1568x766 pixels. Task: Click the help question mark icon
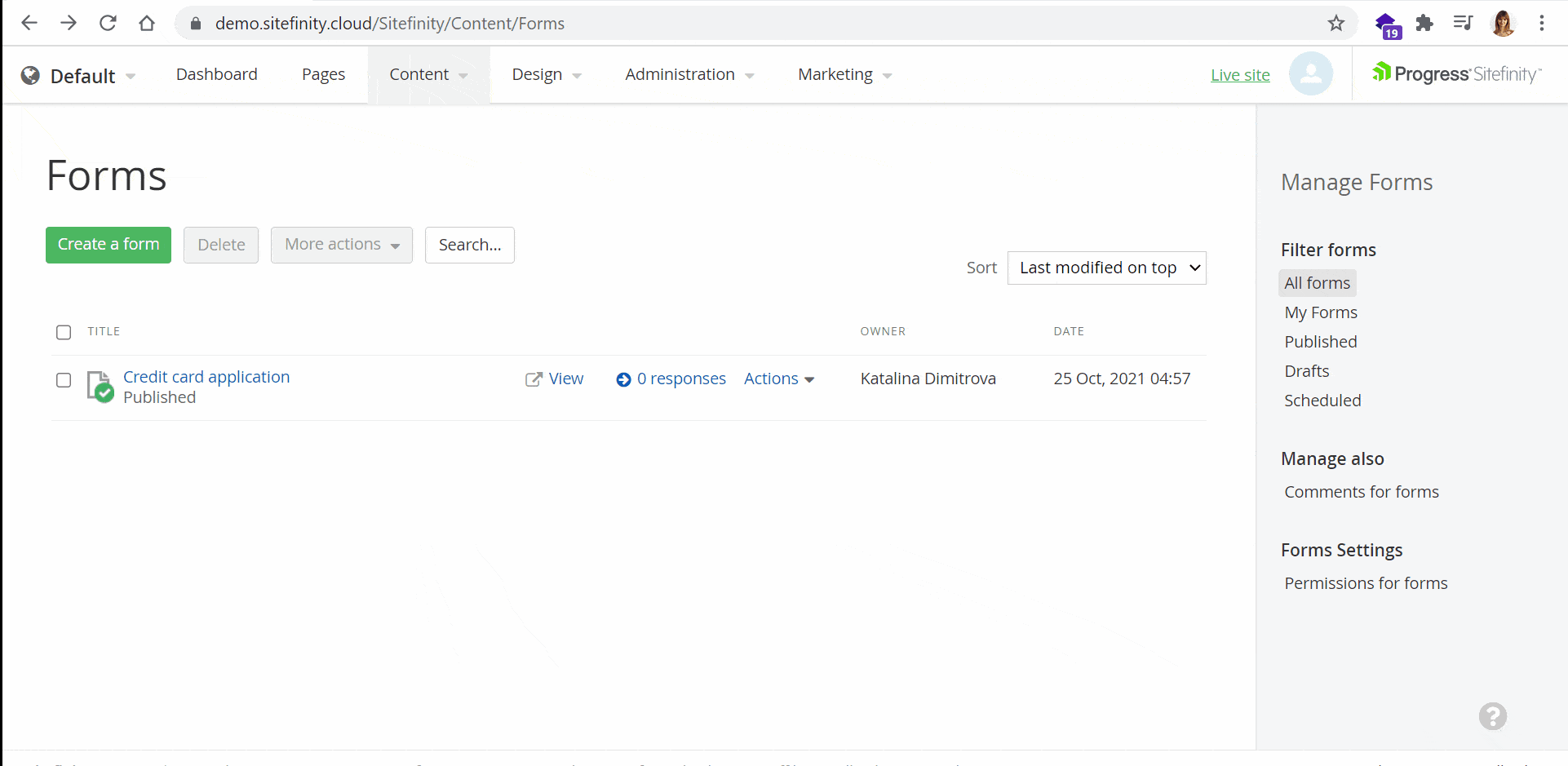point(1492,716)
